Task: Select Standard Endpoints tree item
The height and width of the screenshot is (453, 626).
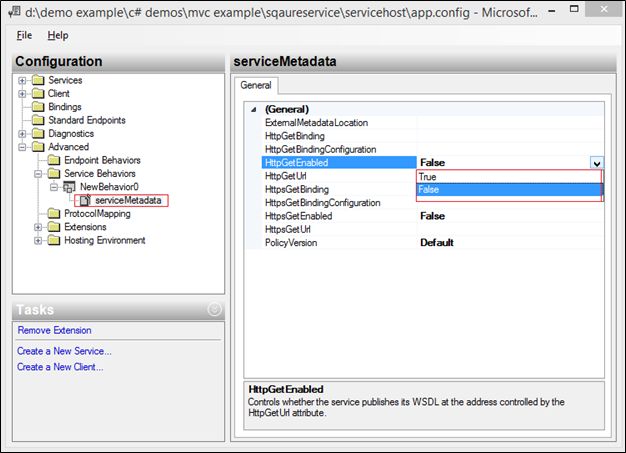Action: point(87,120)
